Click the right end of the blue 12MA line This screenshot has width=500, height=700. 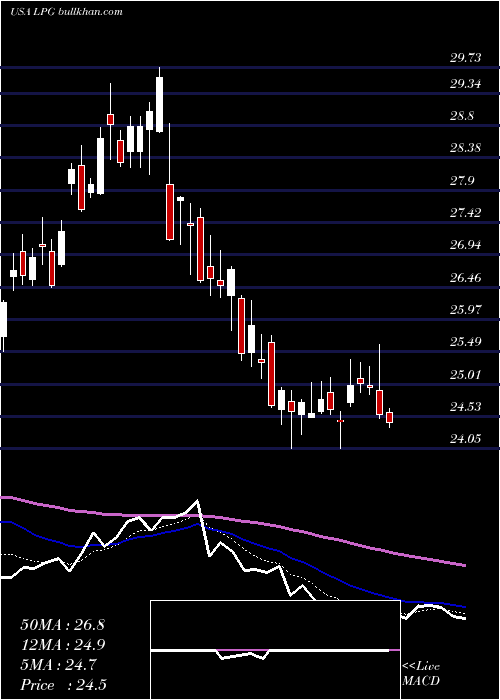tap(465, 607)
